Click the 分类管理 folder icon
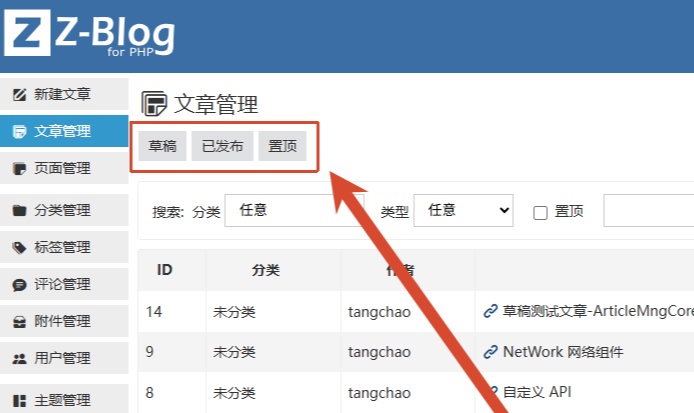Screen dimensions: 694x413 coord(19,210)
